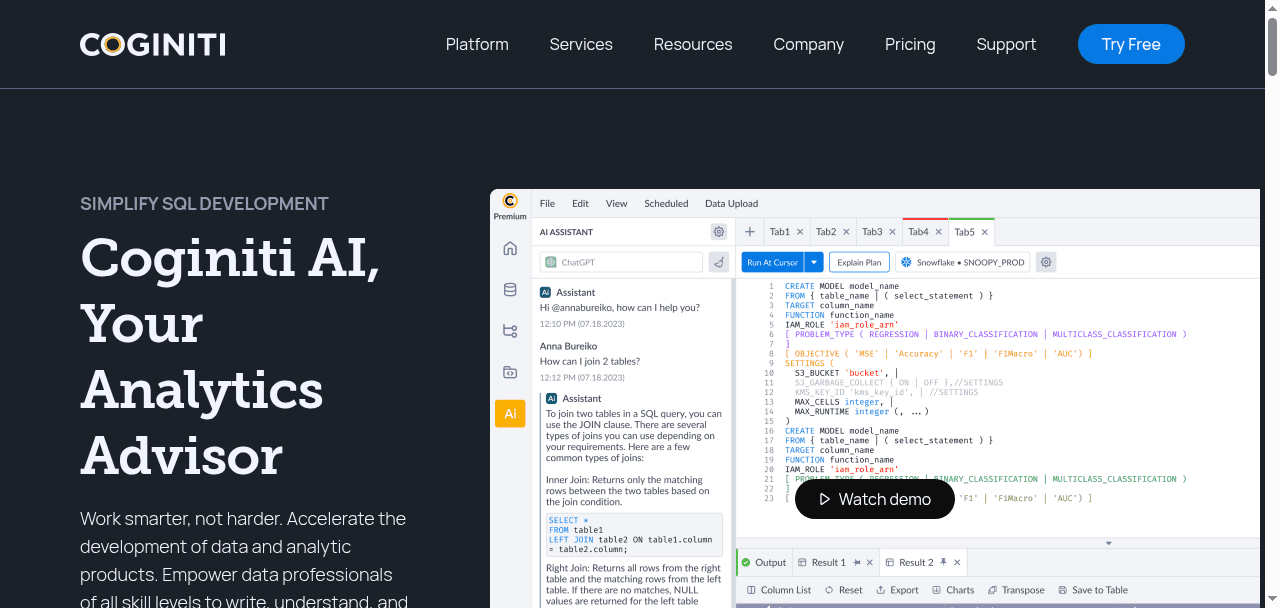1280x608 pixels.
Task: Unpin the Result 2 tab
Action: [943, 562]
